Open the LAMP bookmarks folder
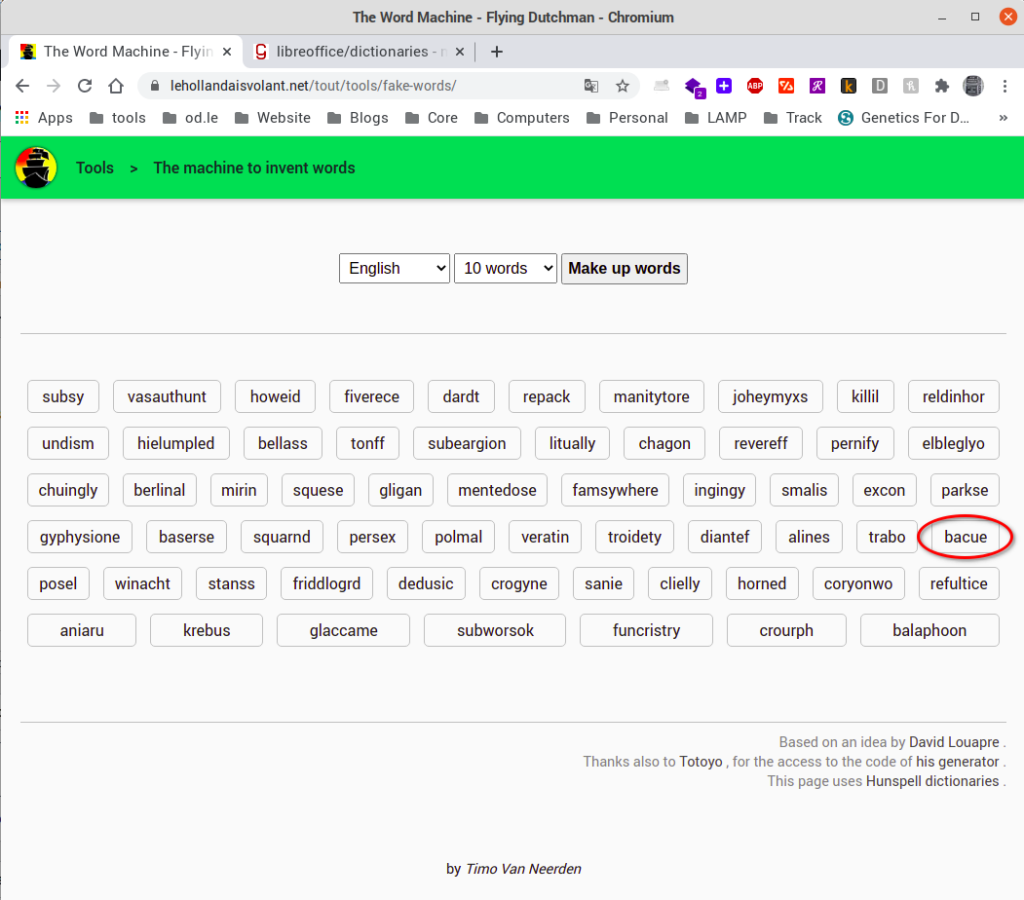The width and height of the screenshot is (1024, 900). (x=716, y=118)
